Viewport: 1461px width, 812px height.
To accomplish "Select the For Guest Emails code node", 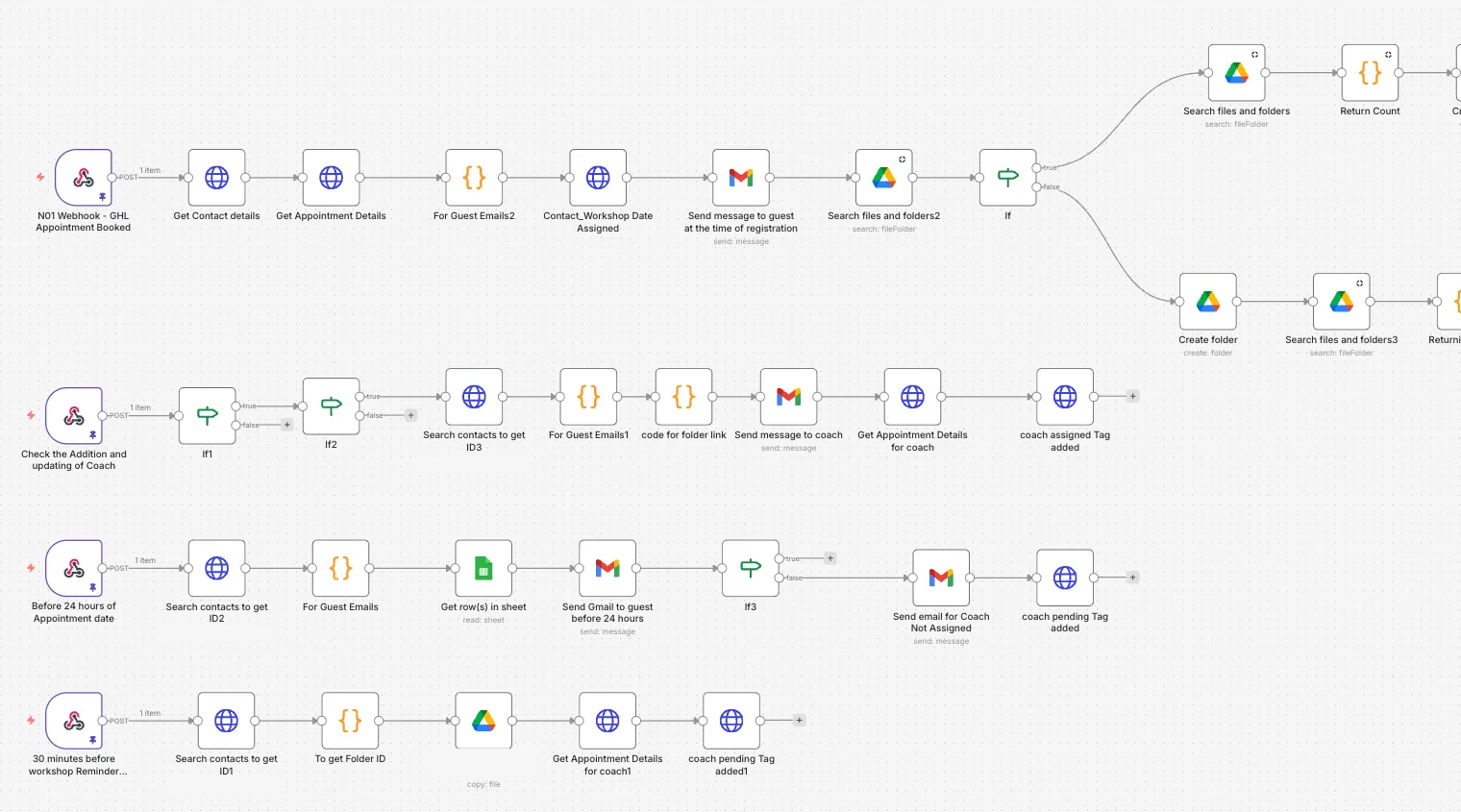I will [x=341, y=568].
